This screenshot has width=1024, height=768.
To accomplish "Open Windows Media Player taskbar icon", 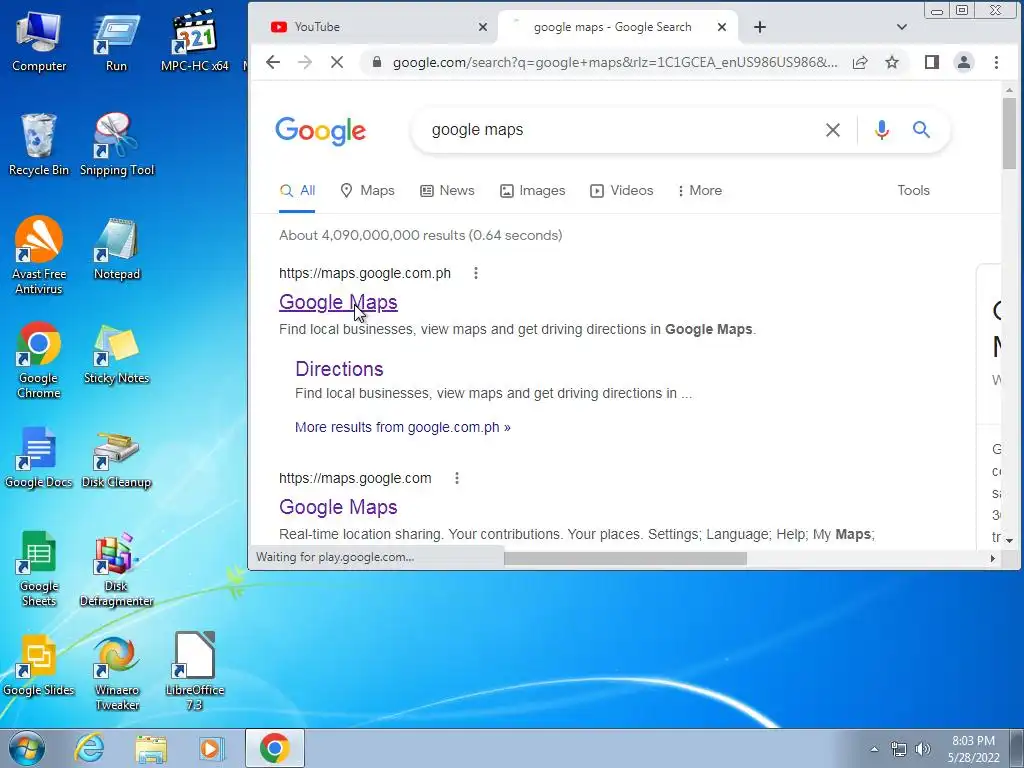I will 211,748.
